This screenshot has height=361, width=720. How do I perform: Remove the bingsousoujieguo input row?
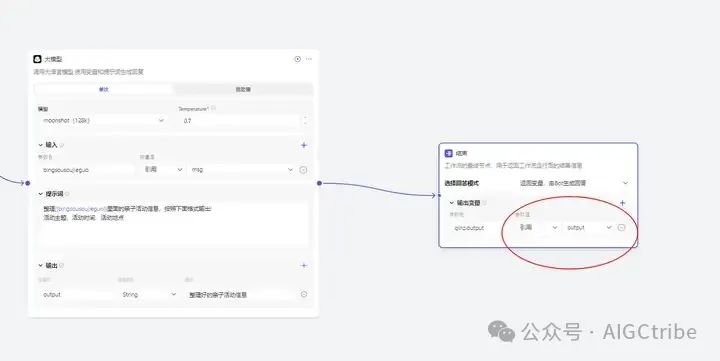click(303, 170)
